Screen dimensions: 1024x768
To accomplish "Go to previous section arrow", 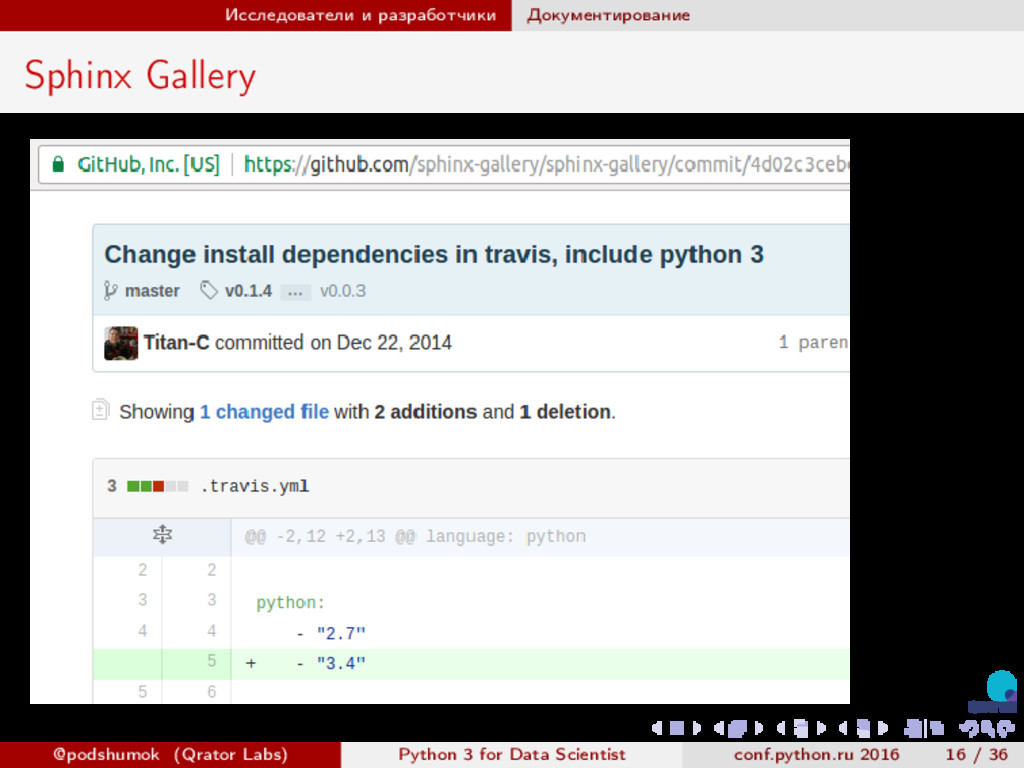I will pos(843,728).
